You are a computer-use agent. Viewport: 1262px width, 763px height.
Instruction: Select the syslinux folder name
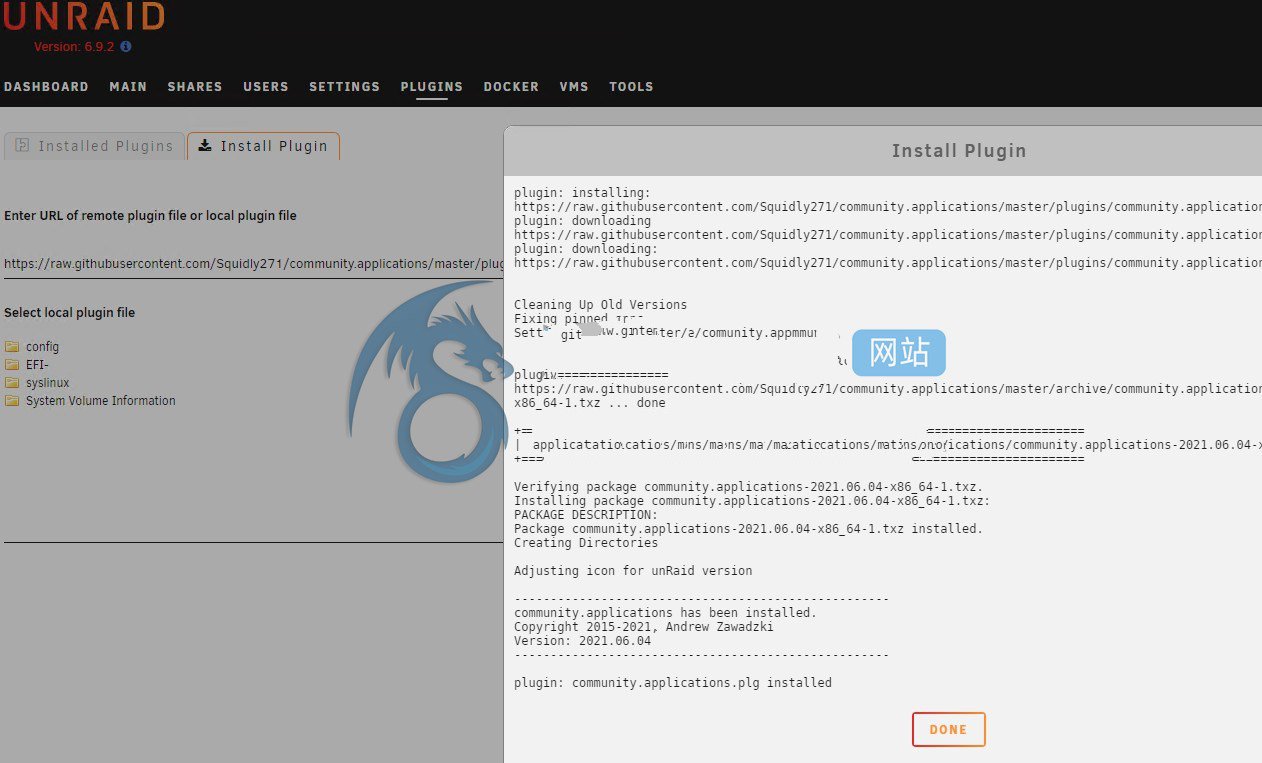pyautogui.click(x=47, y=383)
